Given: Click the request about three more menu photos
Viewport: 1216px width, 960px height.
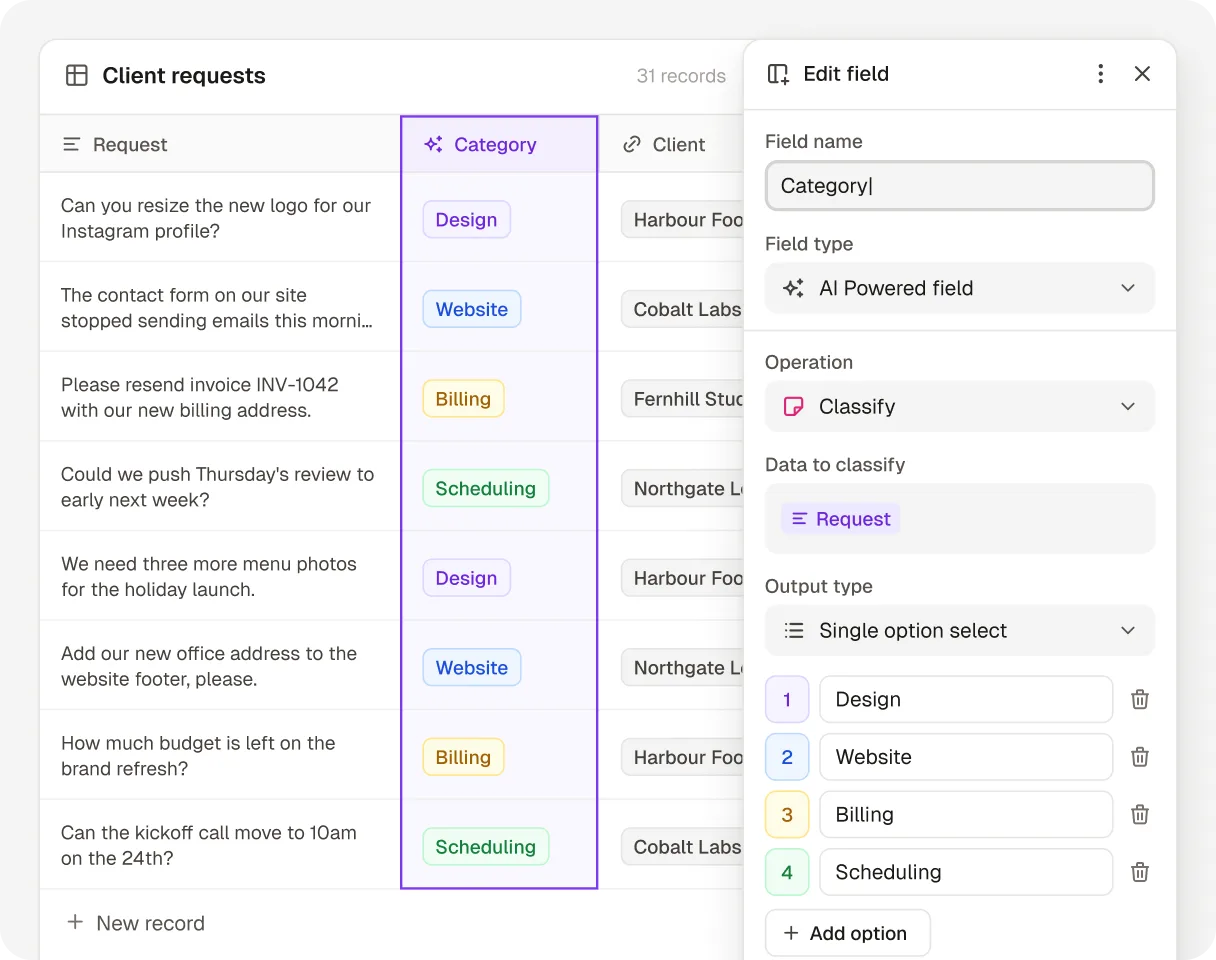Looking at the screenshot, I should [x=209, y=576].
